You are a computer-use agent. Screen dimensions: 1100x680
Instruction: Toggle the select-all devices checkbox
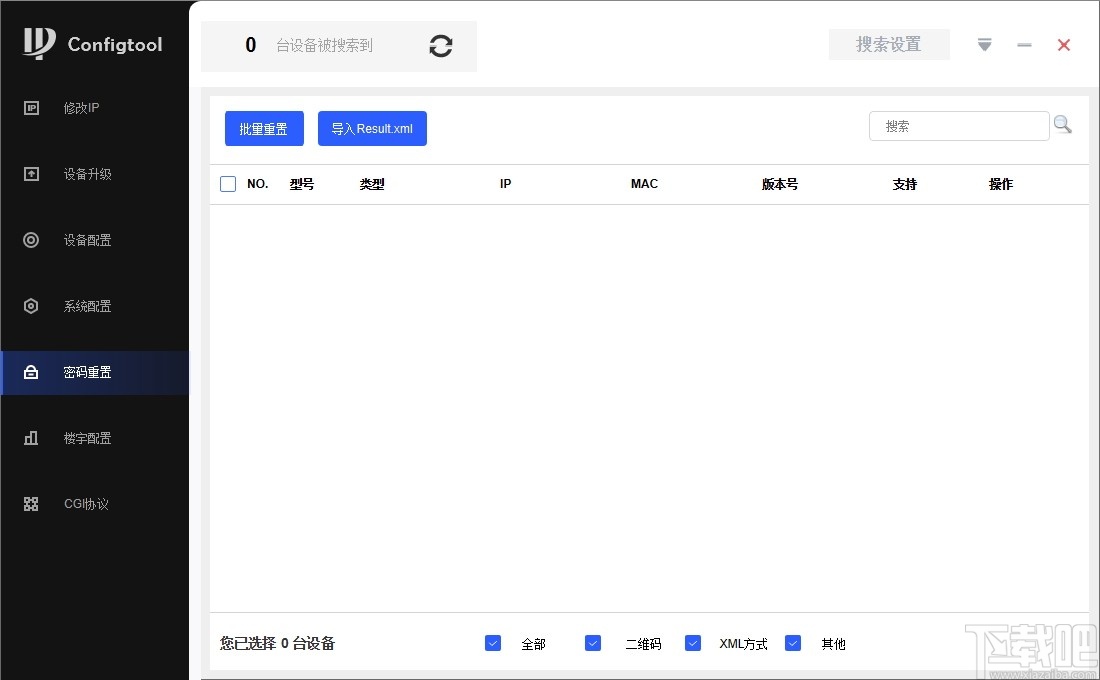pos(226,184)
